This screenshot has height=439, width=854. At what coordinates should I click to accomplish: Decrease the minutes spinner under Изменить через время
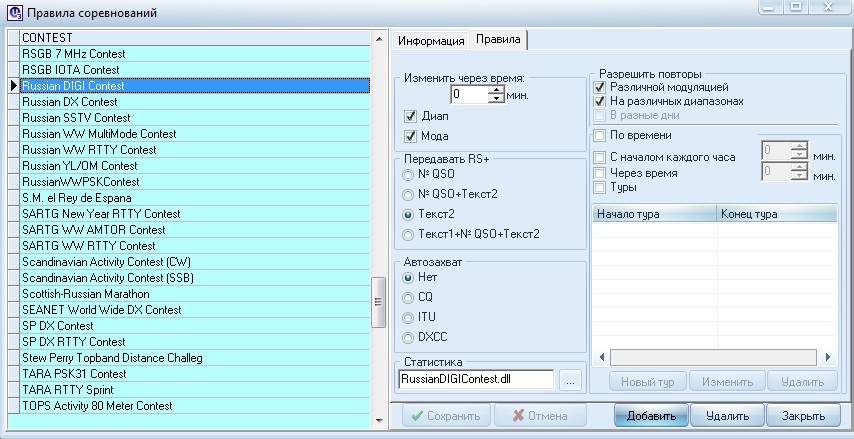(x=496, y=99)
